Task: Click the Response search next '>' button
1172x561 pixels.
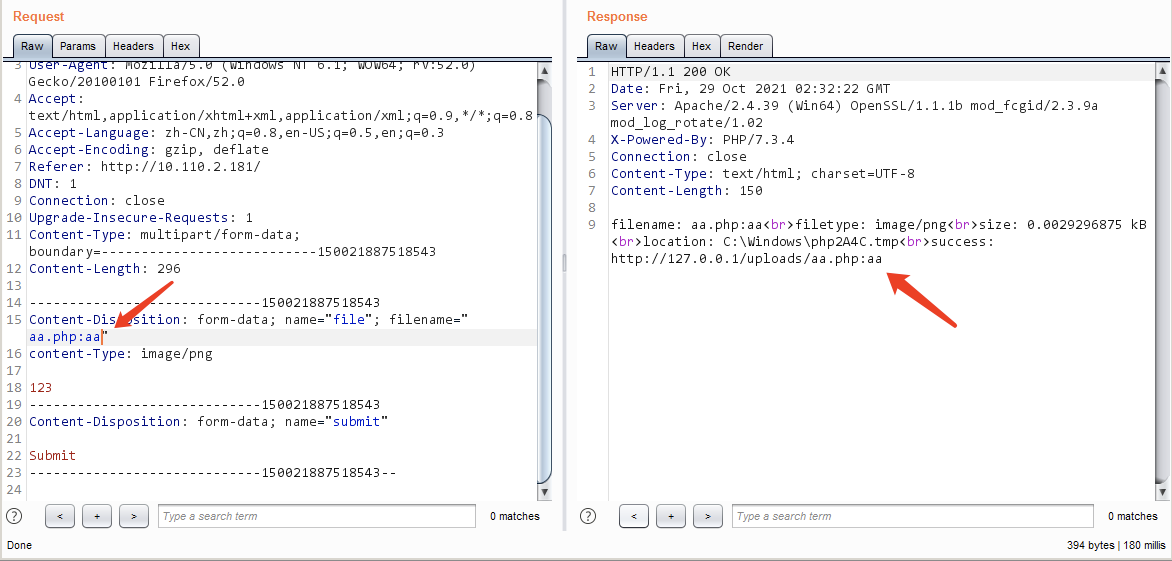Action: [x=708, y=516]
